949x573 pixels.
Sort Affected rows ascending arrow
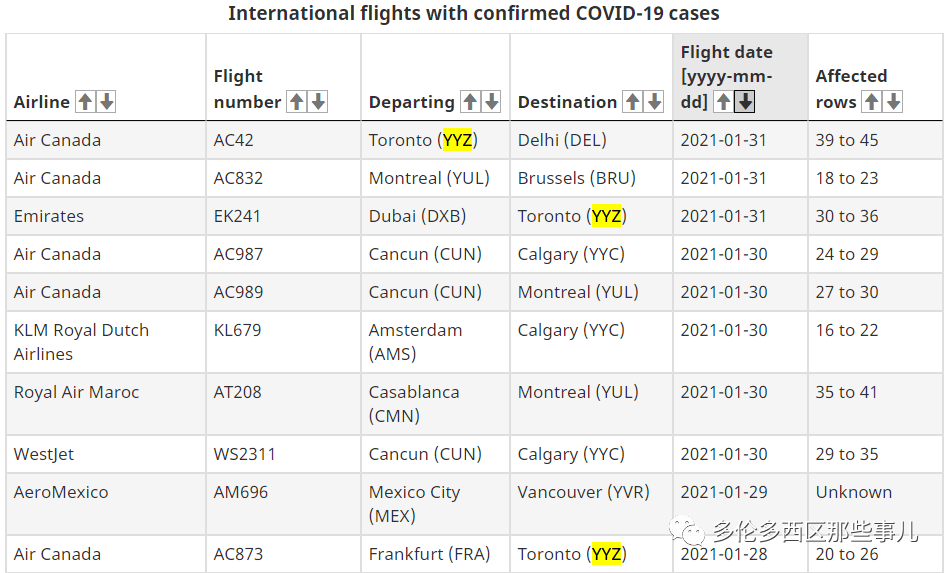tap(872, 102)
